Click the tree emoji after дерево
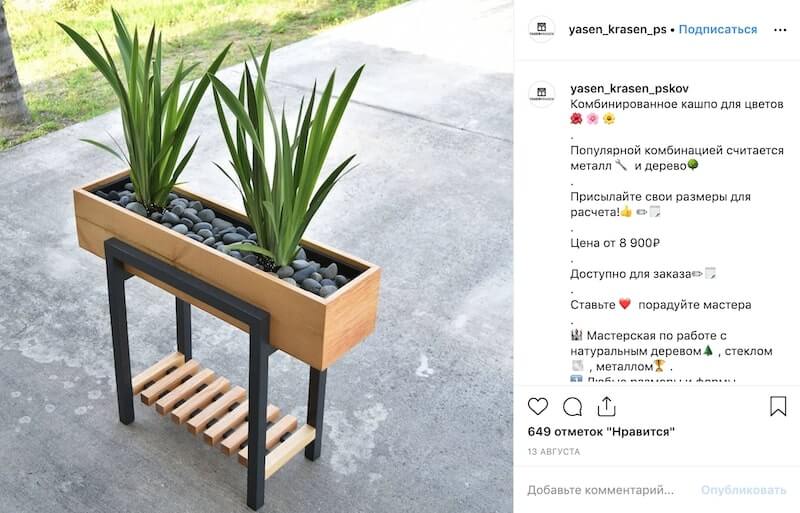The image size is (800, 513). (692, 165)
